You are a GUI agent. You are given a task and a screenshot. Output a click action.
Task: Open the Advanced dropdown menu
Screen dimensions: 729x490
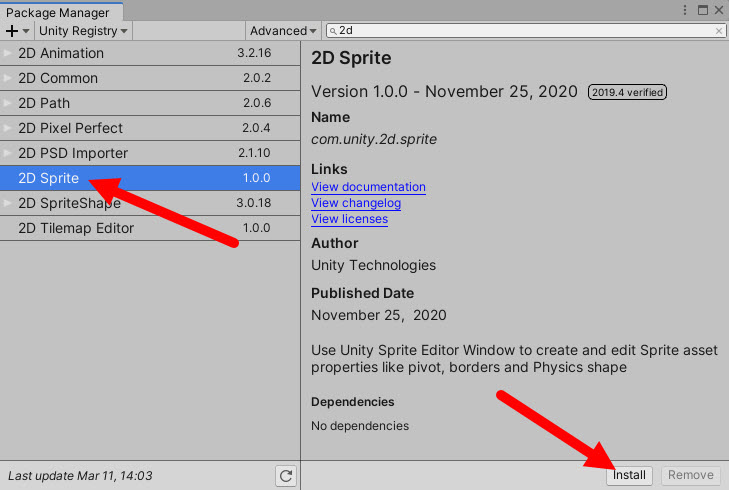tap(283, 31)
